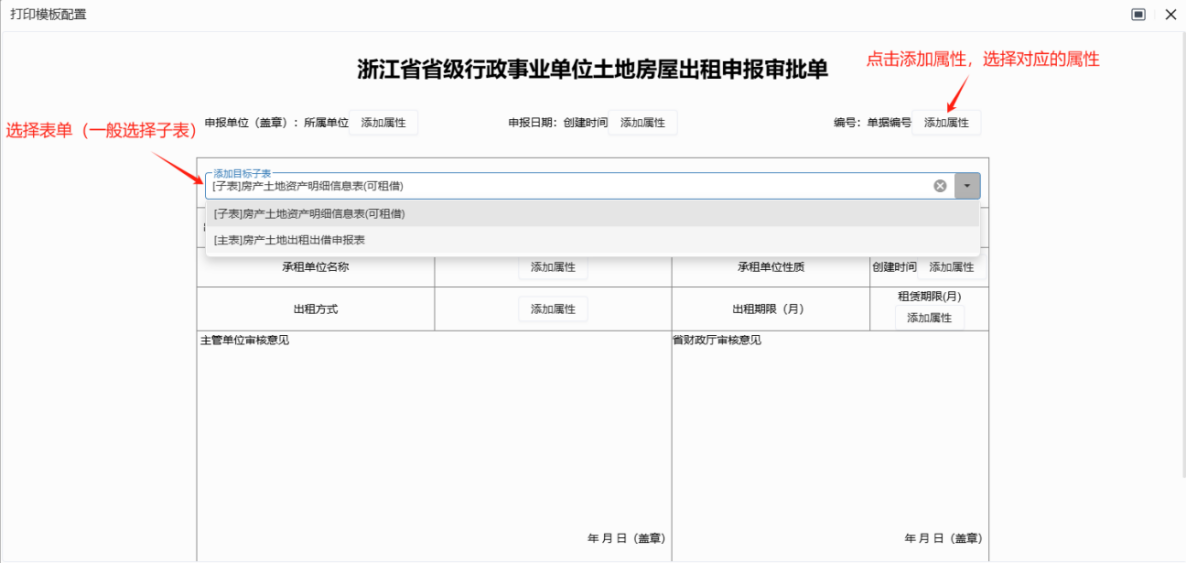Clear the selected target sub-table value
This screenshot has width=1186, height=563.
[x=940, y=186]
